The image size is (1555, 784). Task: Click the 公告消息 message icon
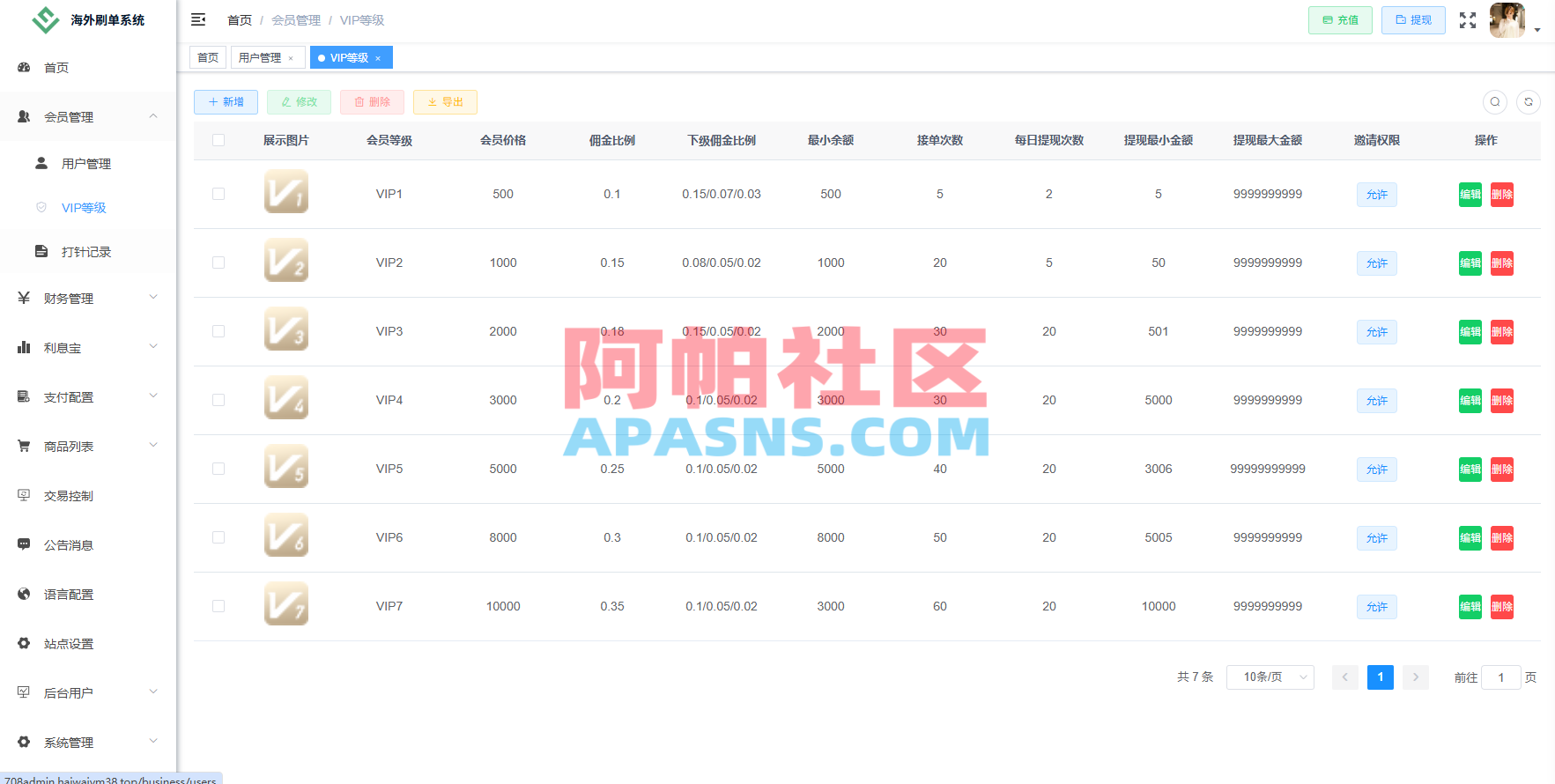[25, 544]
